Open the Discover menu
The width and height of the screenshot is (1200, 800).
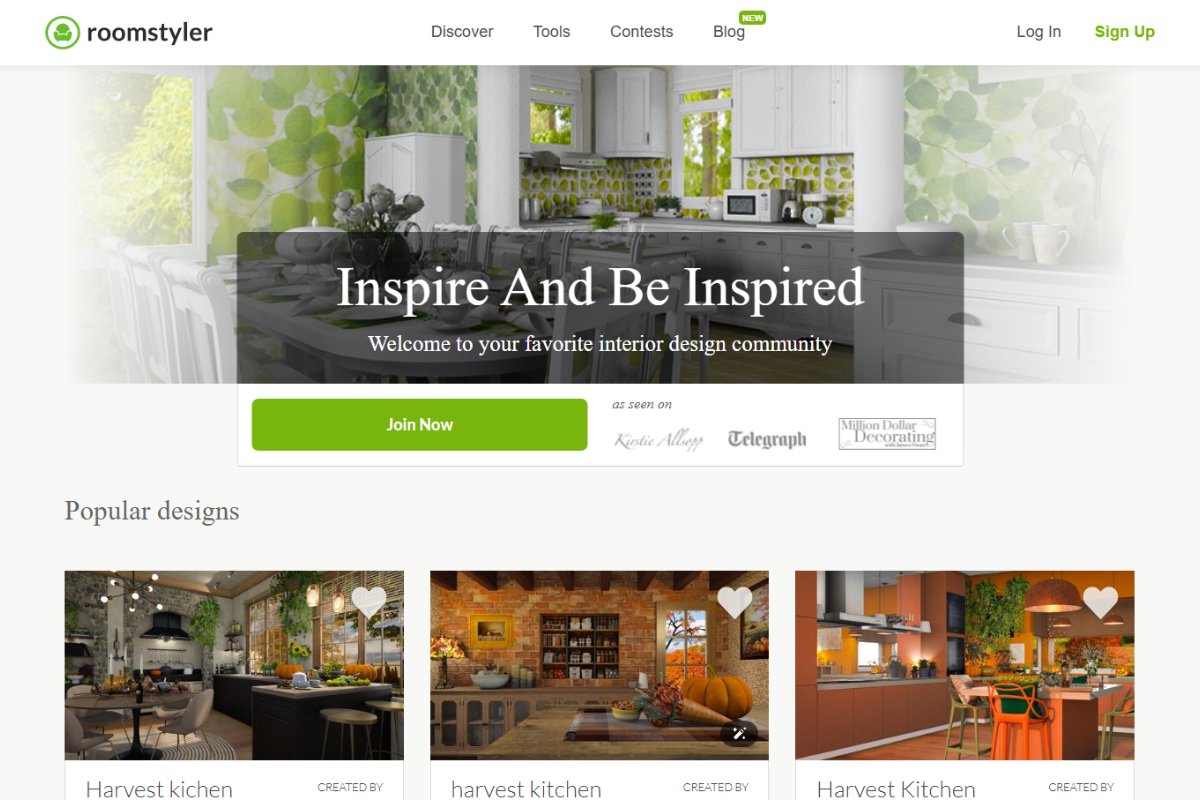[x=462, y=32]
